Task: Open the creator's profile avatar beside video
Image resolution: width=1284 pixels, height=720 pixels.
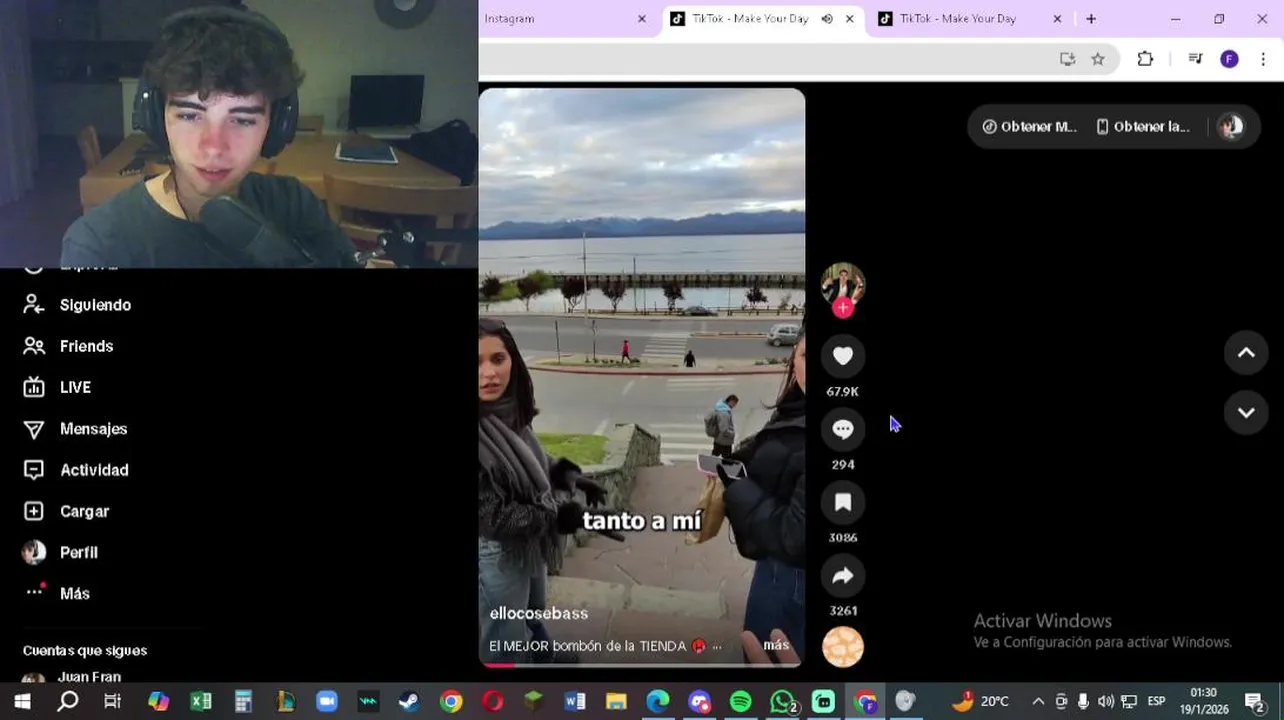Action: click(843, 284)
